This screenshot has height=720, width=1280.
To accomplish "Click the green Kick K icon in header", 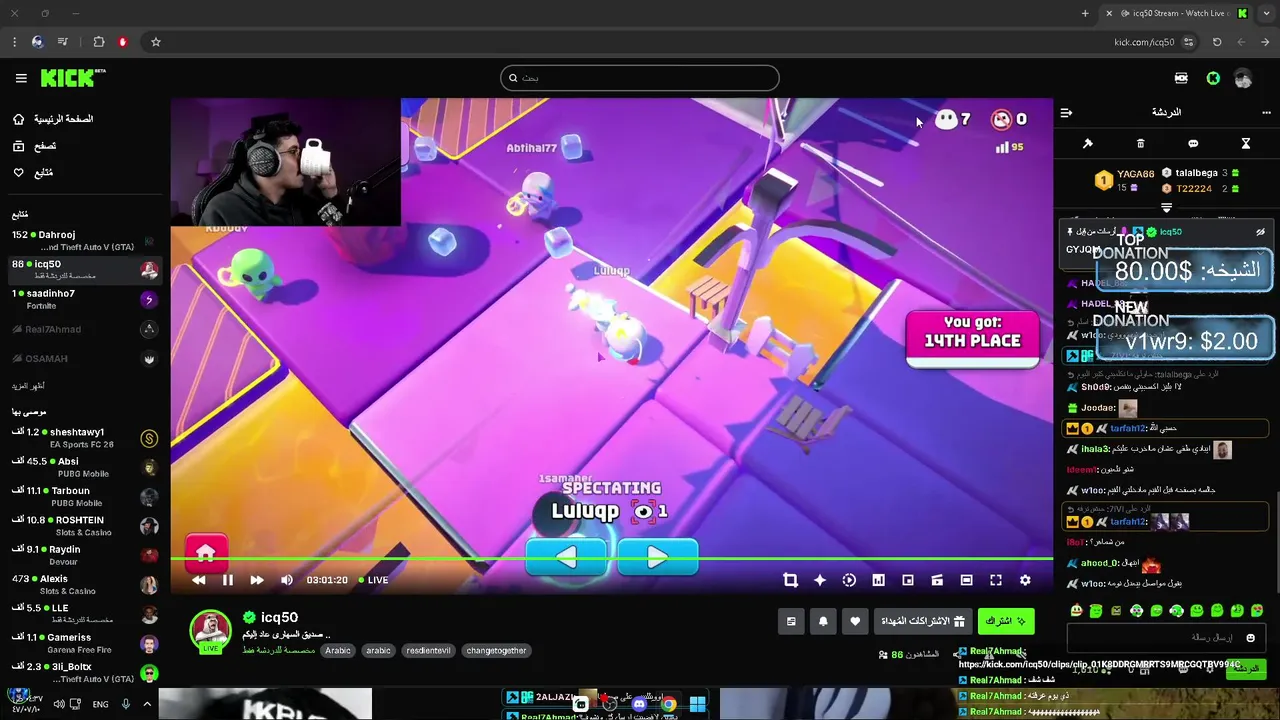I will [1213, 79].
